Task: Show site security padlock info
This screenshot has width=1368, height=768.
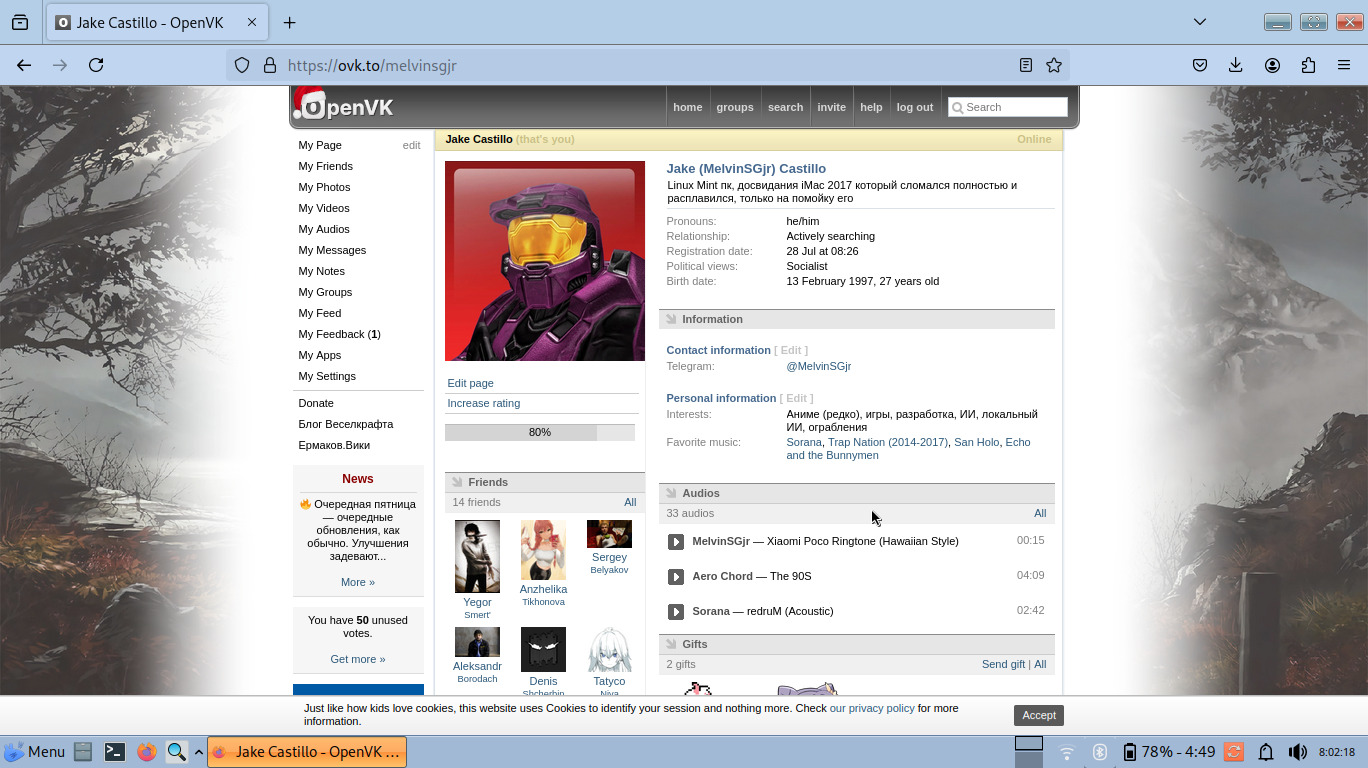Action: (269, 65)
